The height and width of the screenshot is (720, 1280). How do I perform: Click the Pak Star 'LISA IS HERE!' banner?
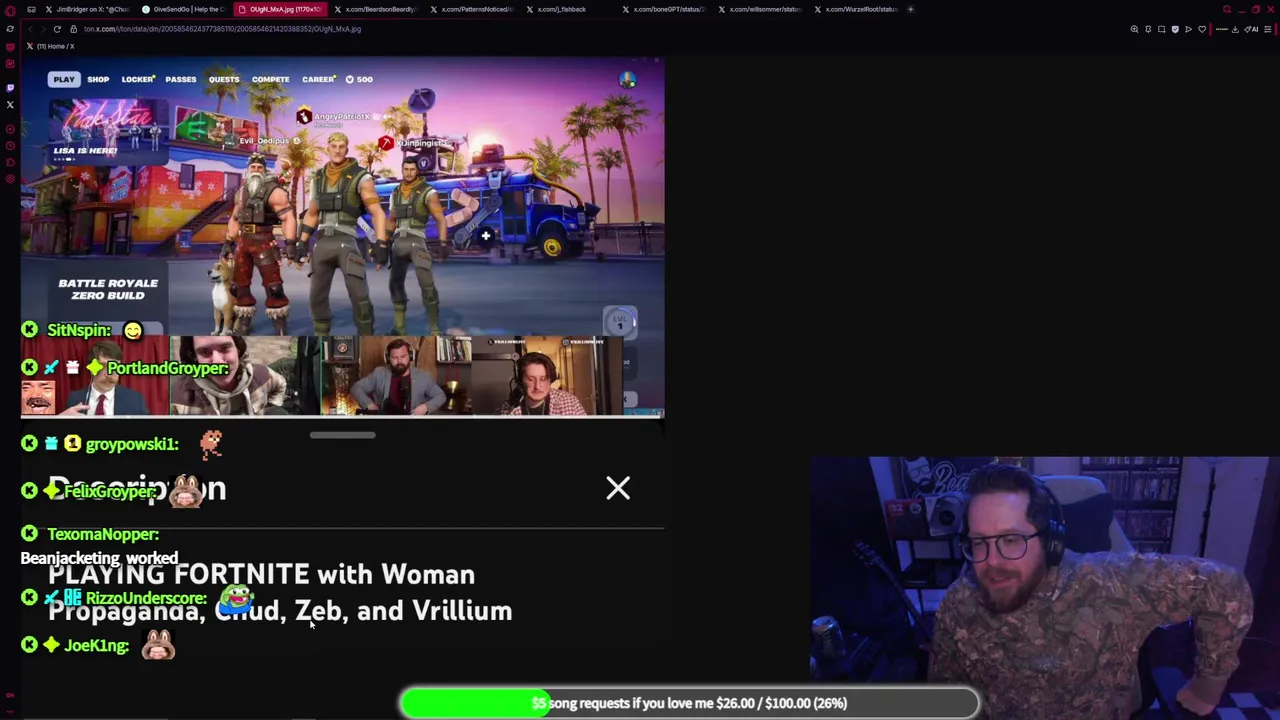108,132
